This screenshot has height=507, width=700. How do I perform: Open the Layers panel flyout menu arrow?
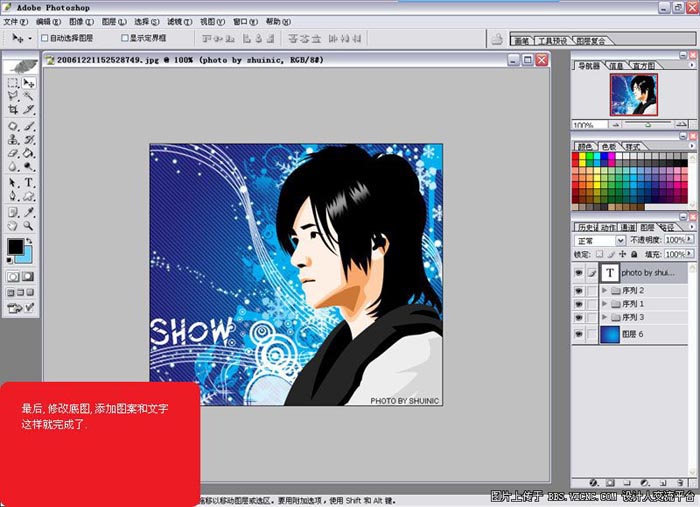692,227
